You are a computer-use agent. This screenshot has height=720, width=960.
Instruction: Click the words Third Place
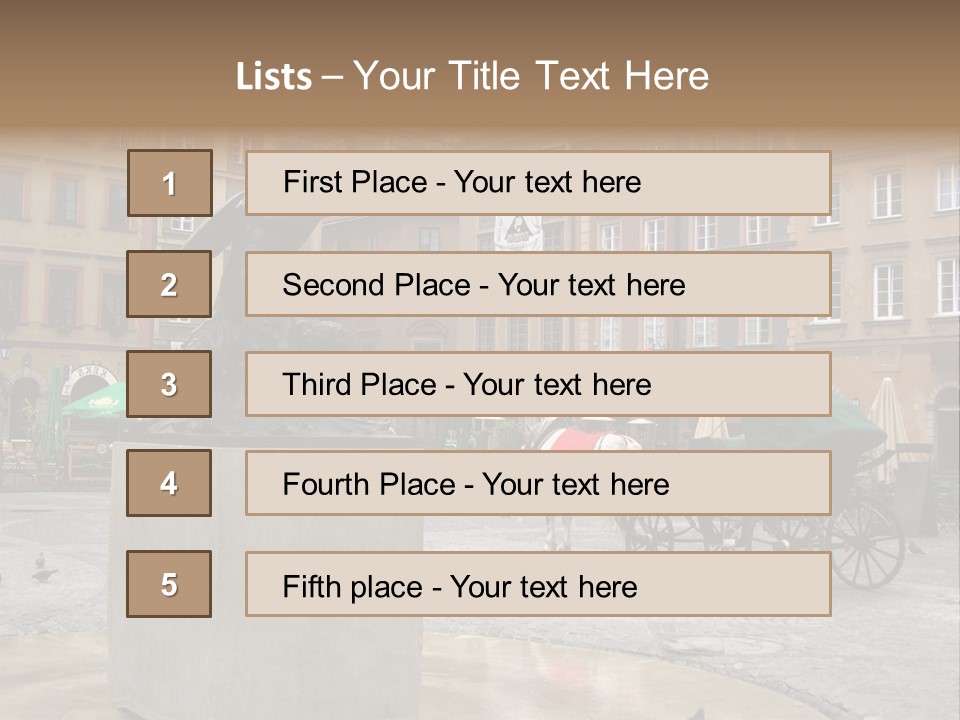[x=359, y=384]
